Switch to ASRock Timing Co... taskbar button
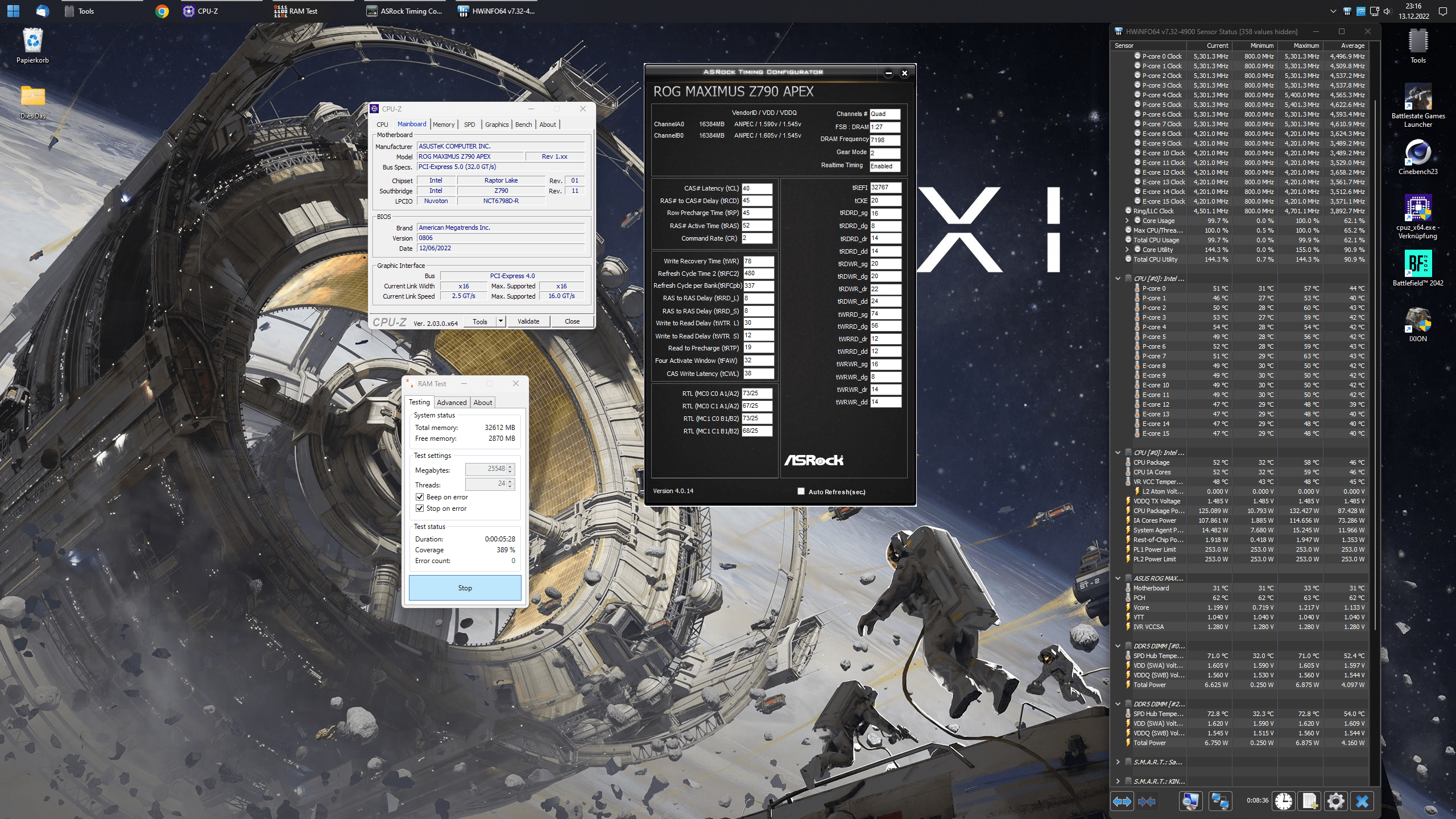This screenshot has height=819, width=1456. point(405,11)
